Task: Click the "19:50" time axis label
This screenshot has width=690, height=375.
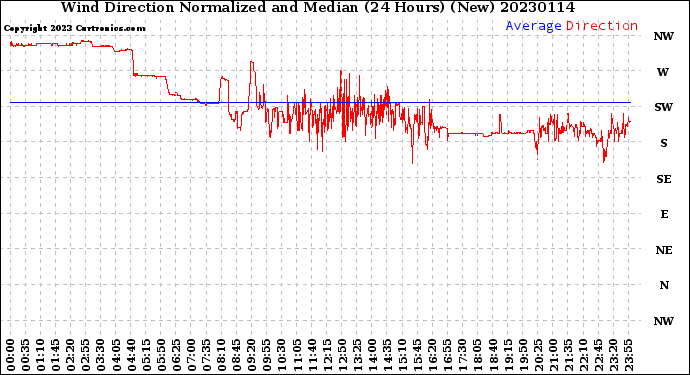Action: tap(523, 355)
